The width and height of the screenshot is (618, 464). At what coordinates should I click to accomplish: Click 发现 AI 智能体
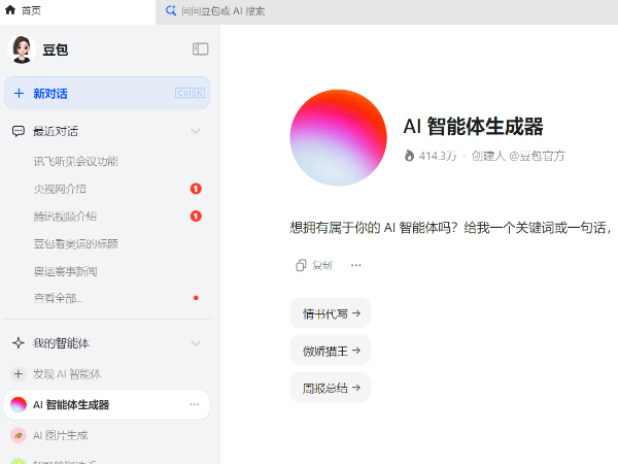click(67, 374)
